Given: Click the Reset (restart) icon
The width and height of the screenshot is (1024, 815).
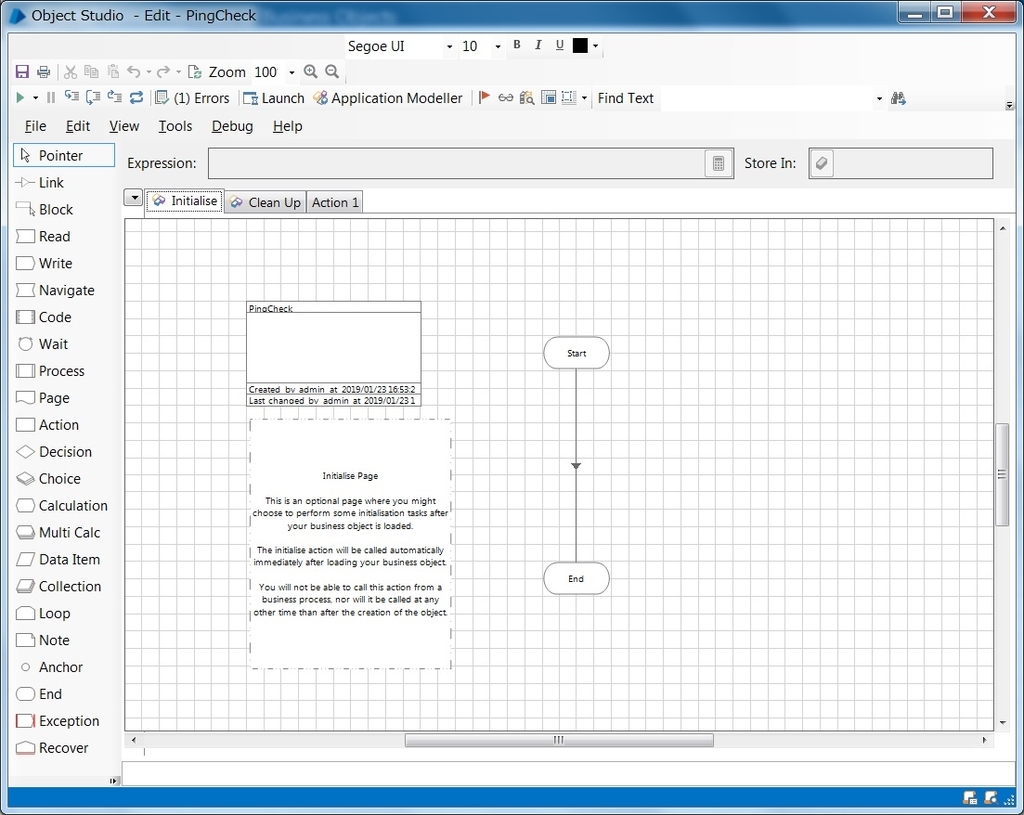Looking at the screenshot, I should pyautogui.click(x=136, y=97).
